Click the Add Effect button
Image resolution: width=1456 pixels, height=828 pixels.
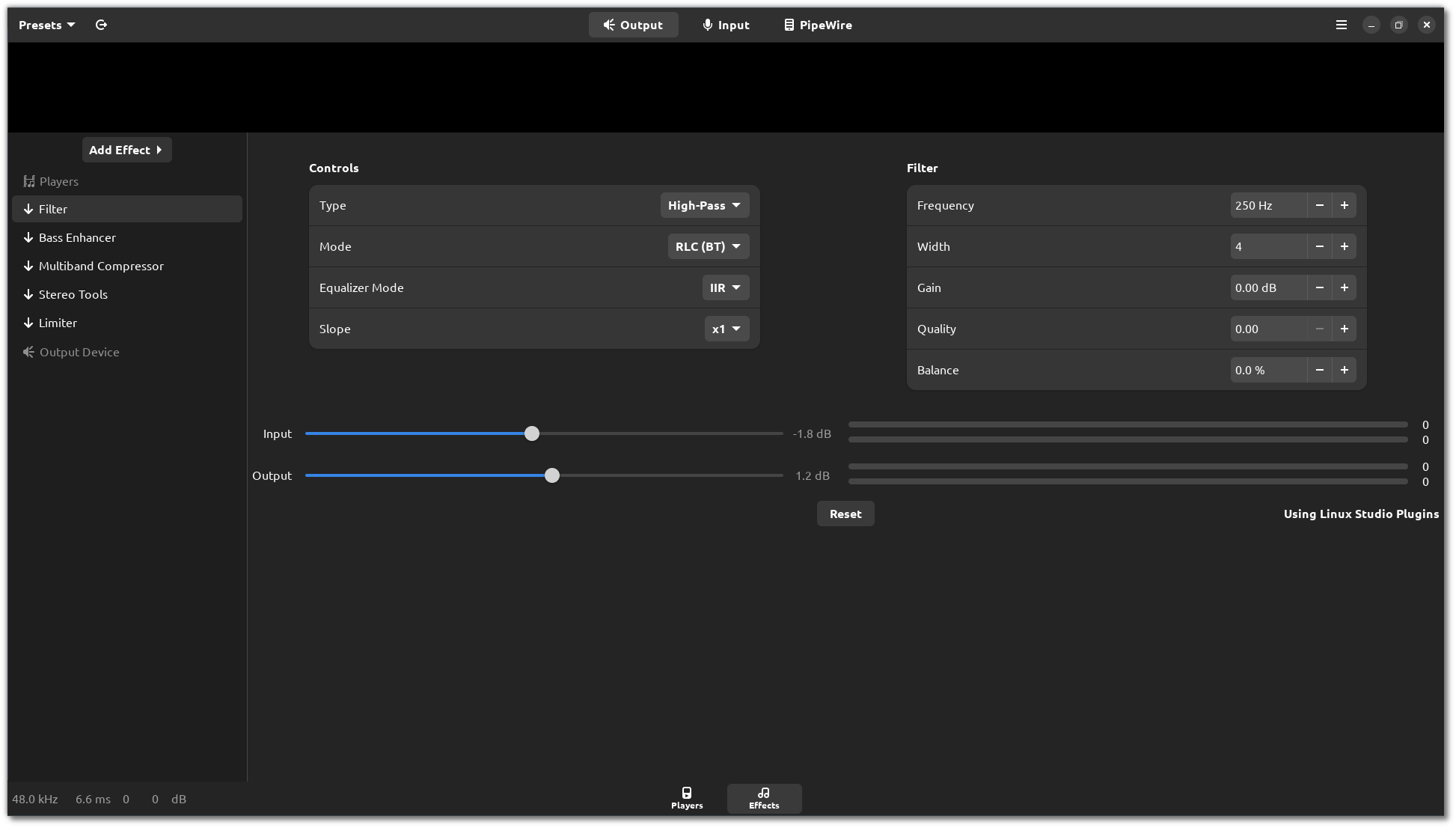pyautogui.click(x=126, y=150)
